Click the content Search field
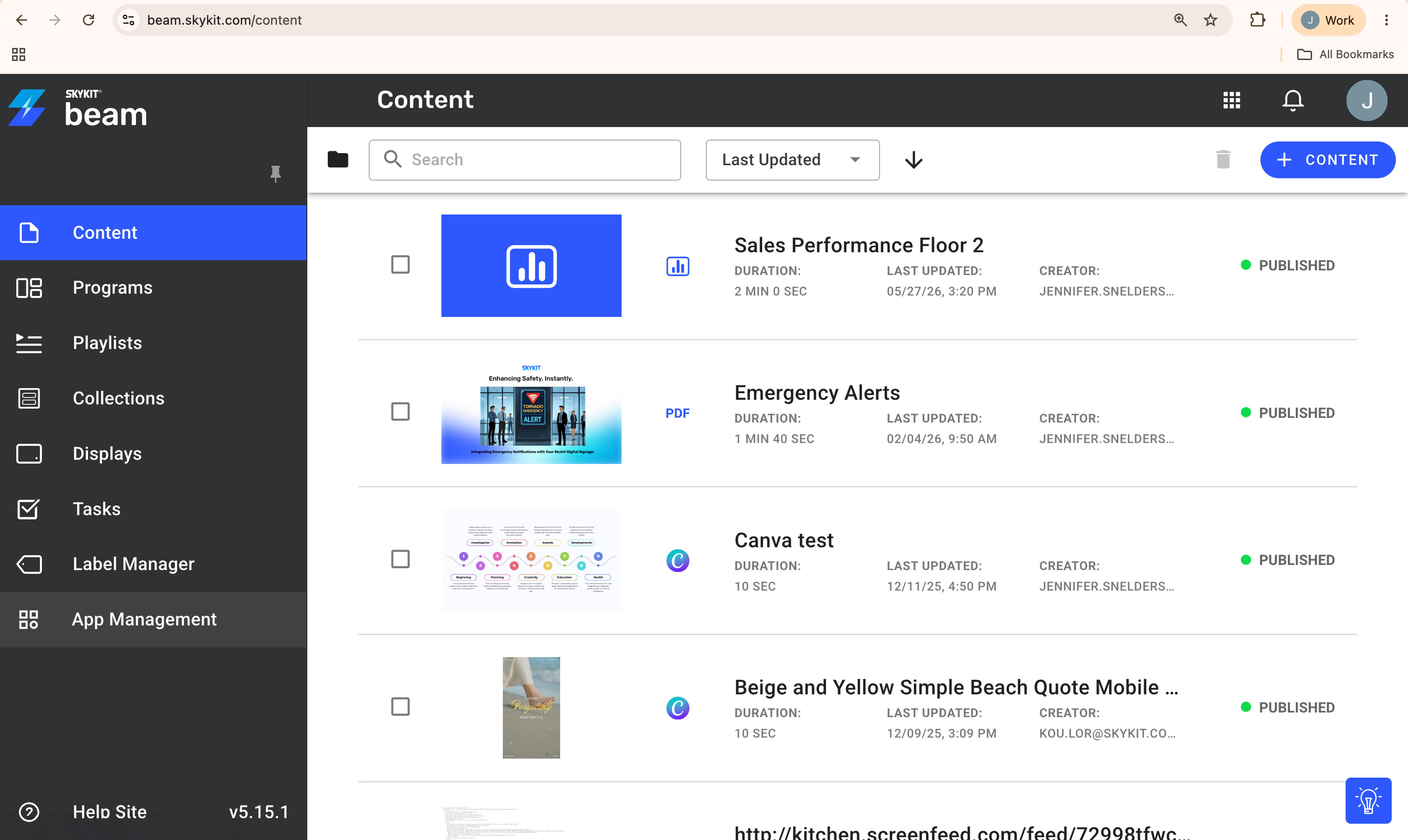 coord(524,160)
